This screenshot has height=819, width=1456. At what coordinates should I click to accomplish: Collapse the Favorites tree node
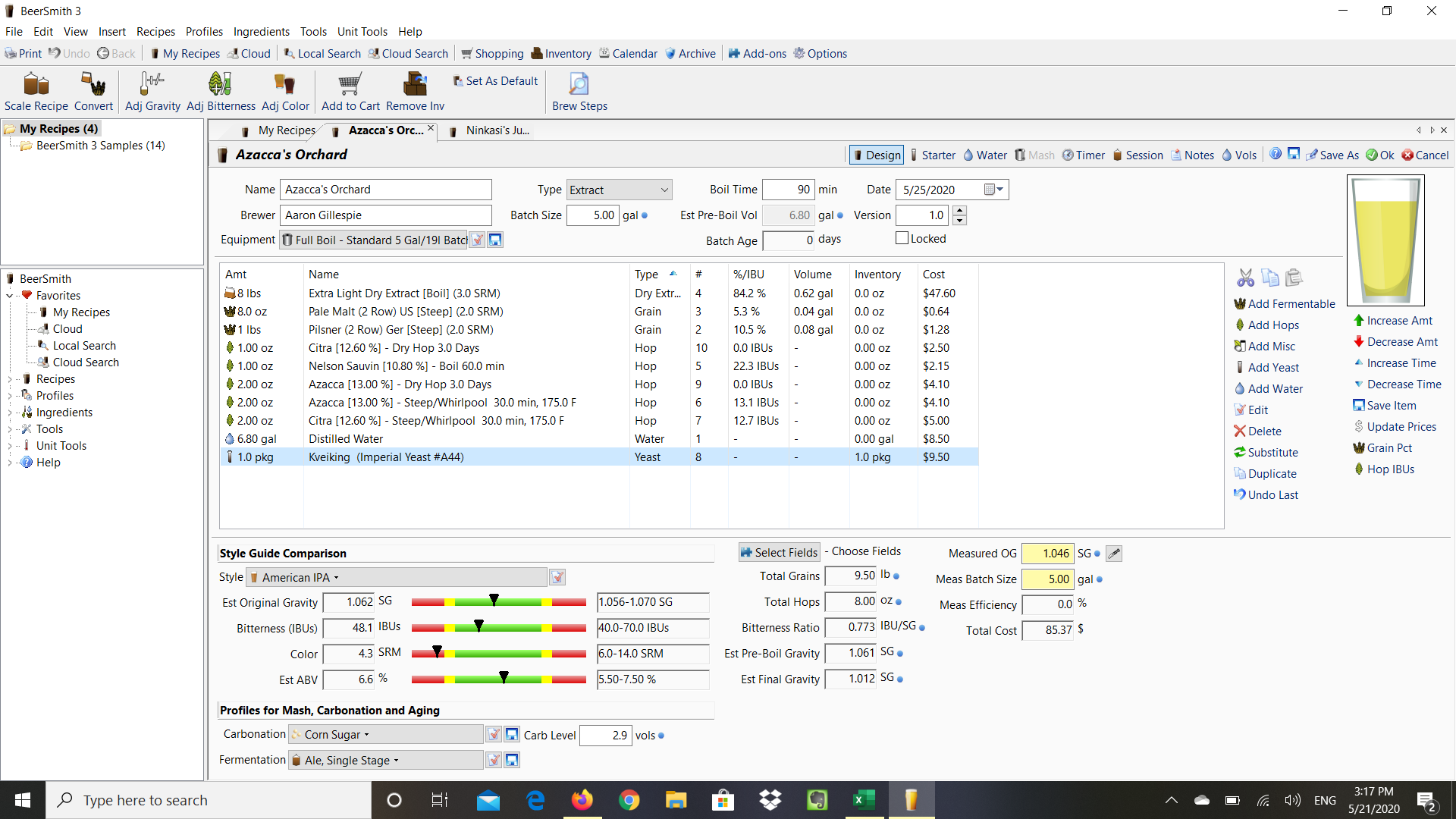[x=10, y=295]
